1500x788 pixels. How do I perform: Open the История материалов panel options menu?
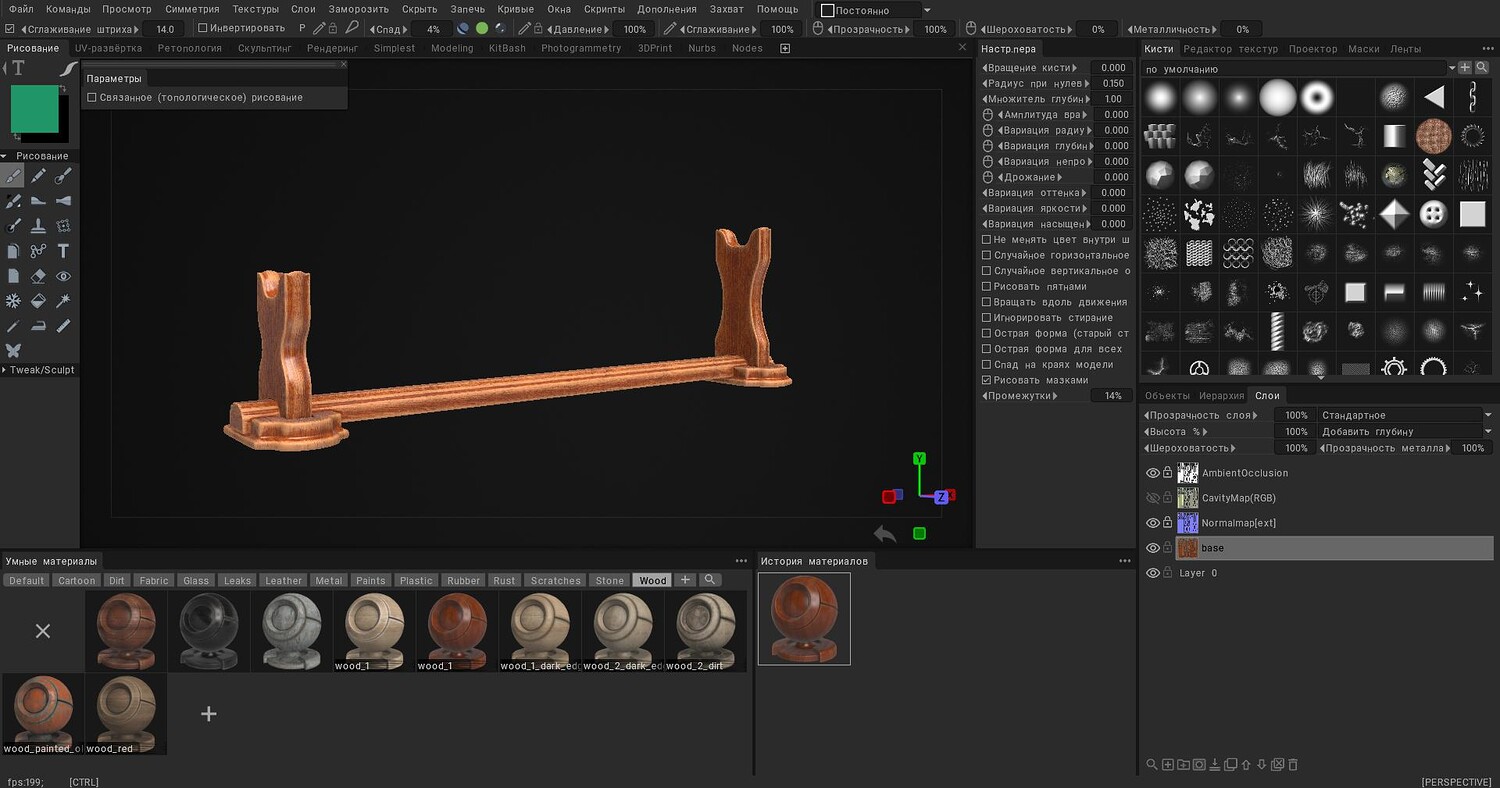pos(1124,561)
